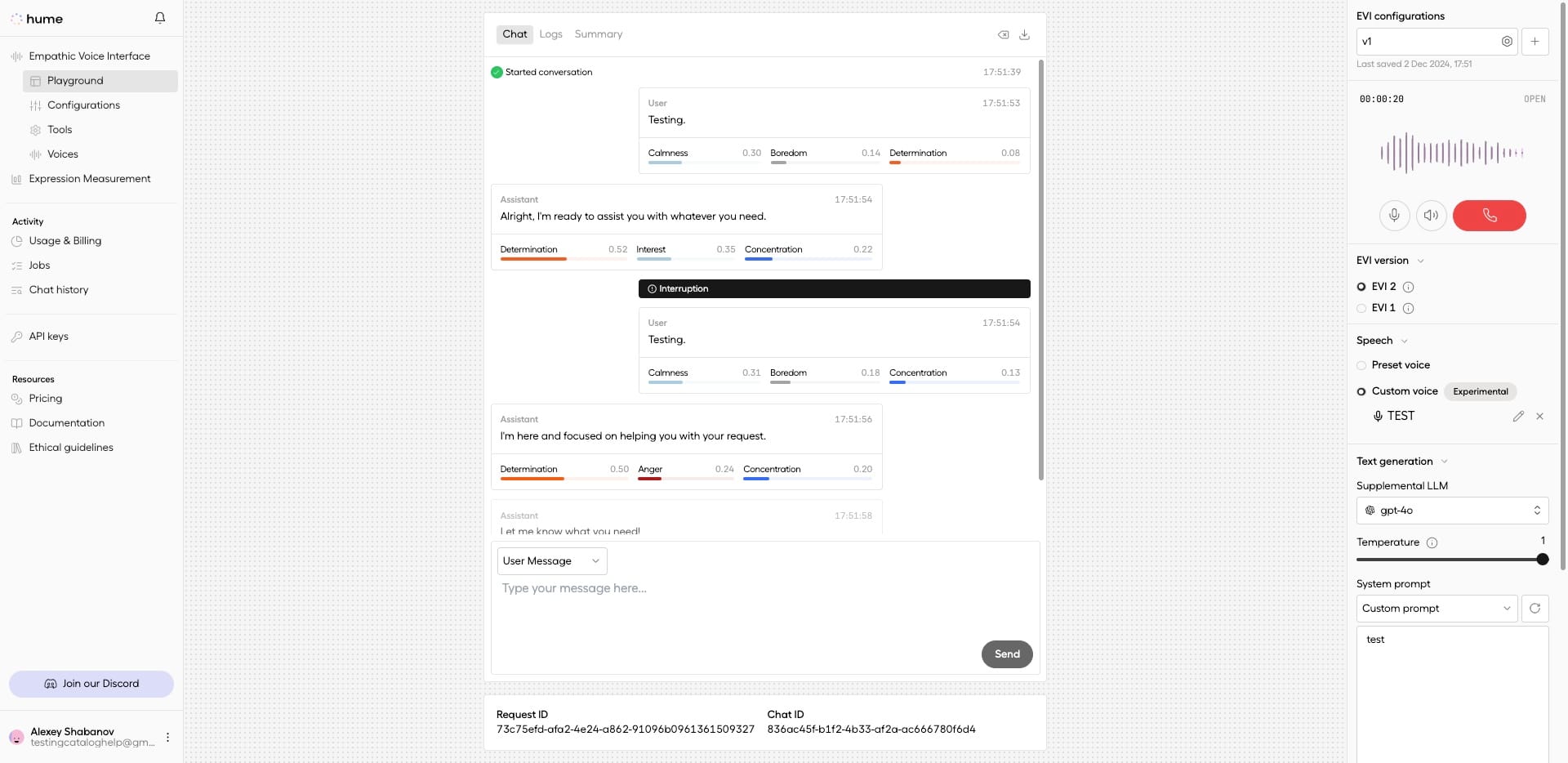1568x763 pixels.
Task: Select the Chat ID value
Action: pyautogui.click(x=871, y=730)
